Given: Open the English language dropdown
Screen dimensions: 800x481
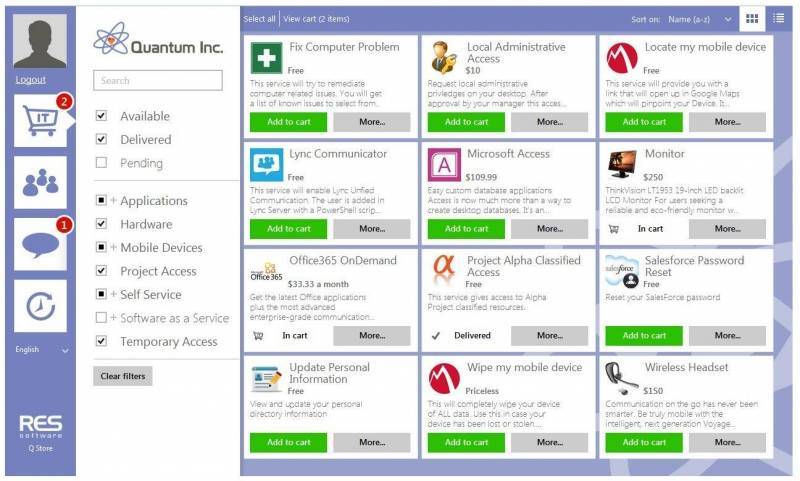Looking at the screenshot, I should point(42,349).
